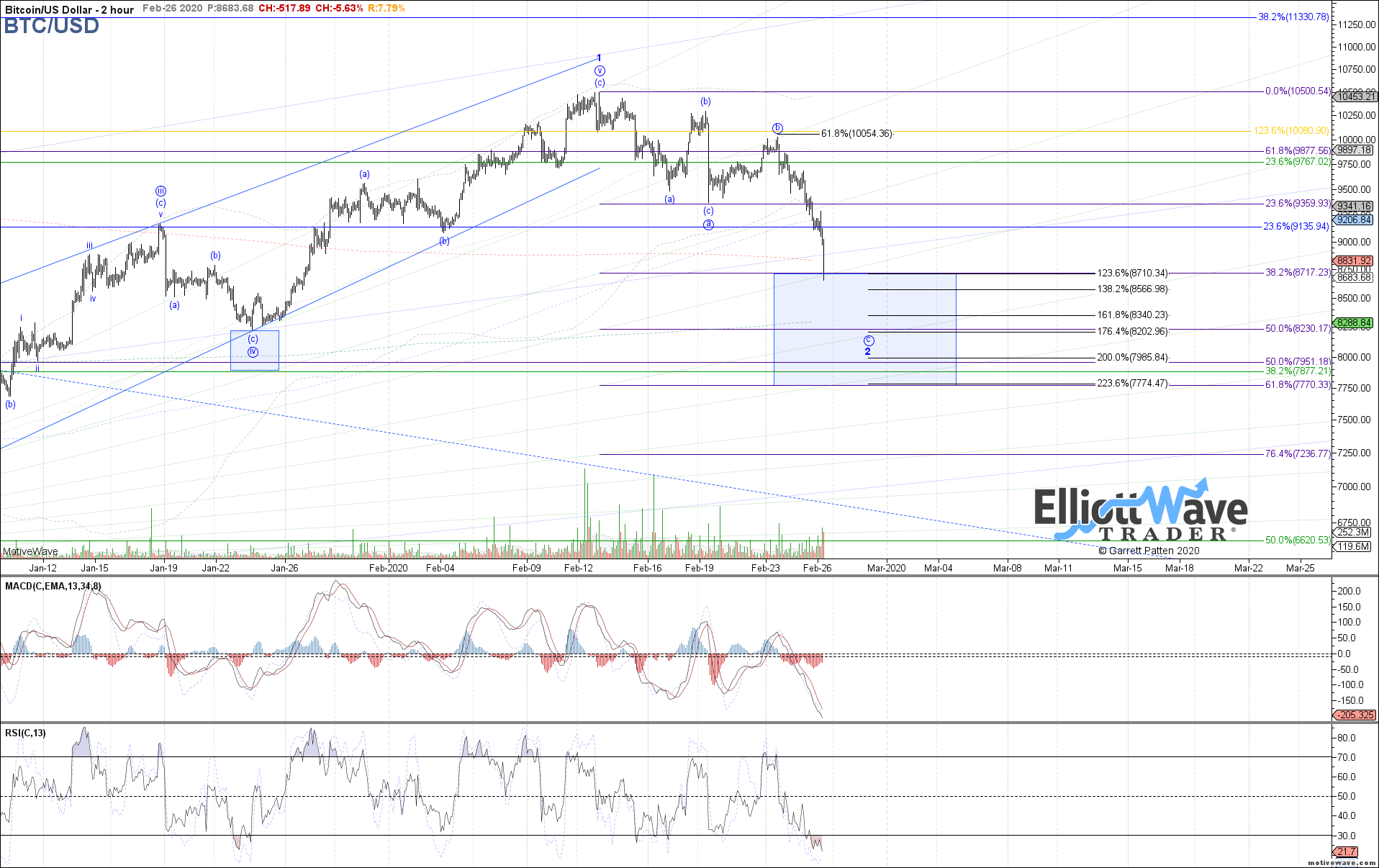Select the 223.6%(7774.47) extension label
The height and width of the screenshot is (868, 1379).
click(1132, 384)
